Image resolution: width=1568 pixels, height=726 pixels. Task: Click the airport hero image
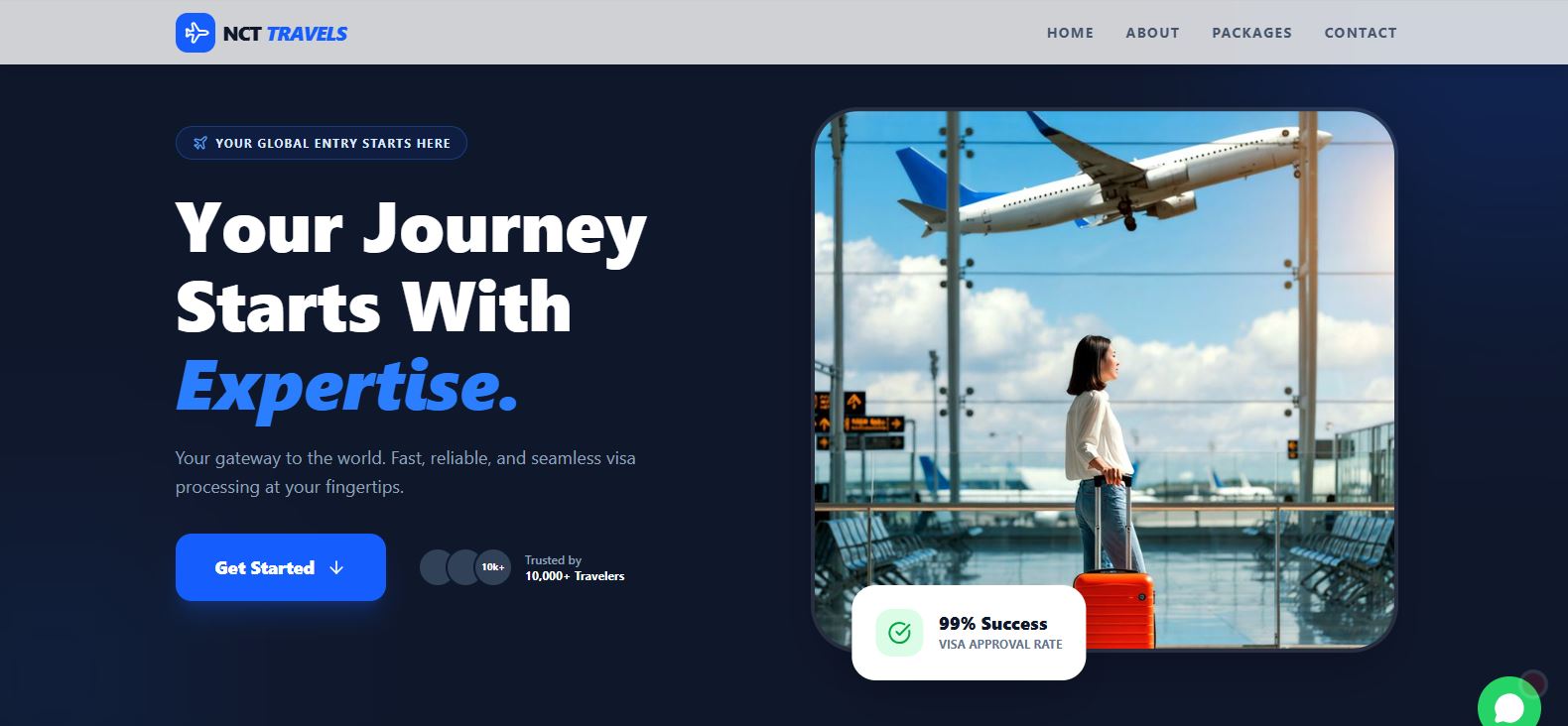click(1104, 379)
